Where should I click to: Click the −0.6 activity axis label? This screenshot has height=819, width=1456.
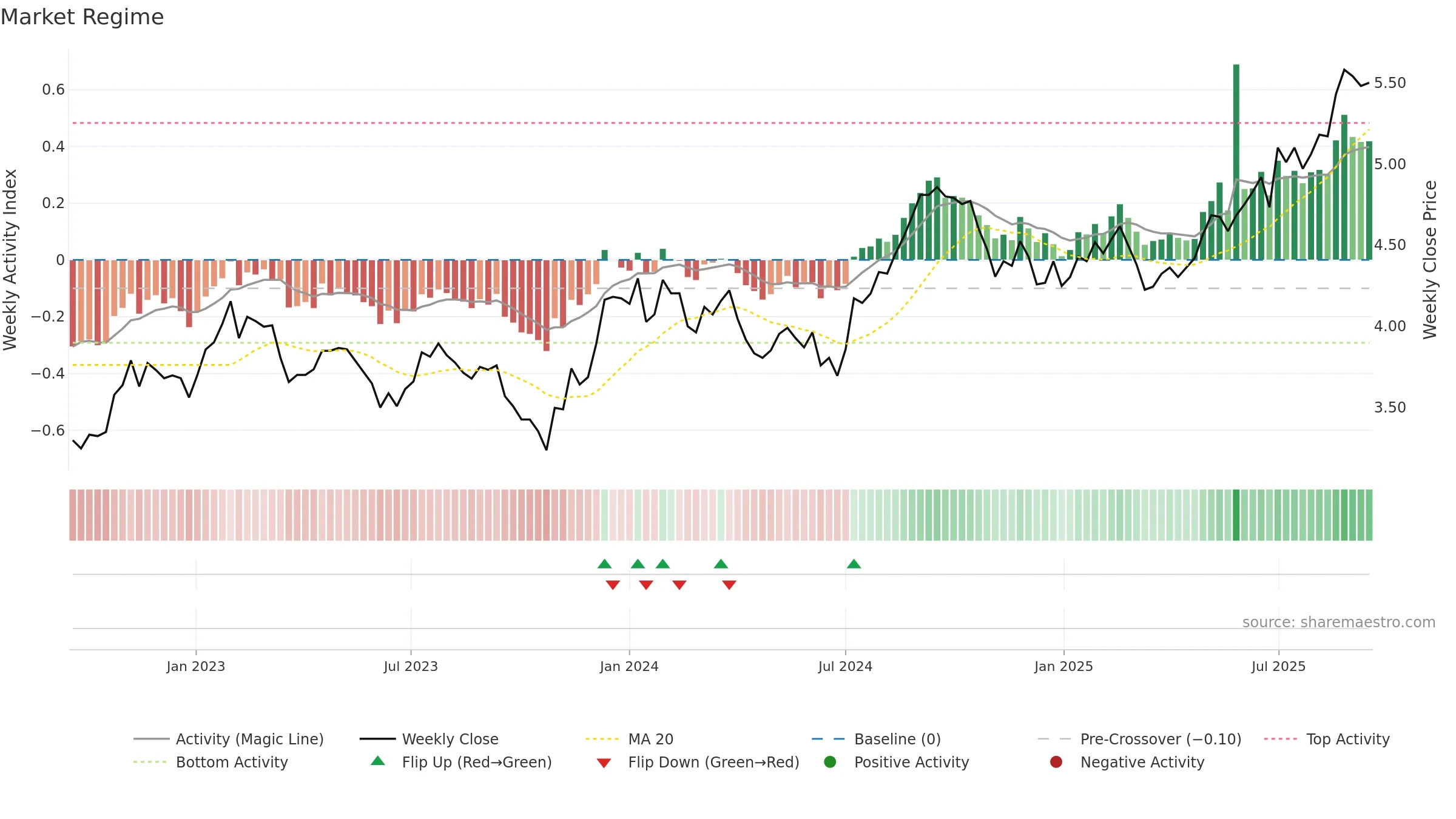tap(48, 431)
